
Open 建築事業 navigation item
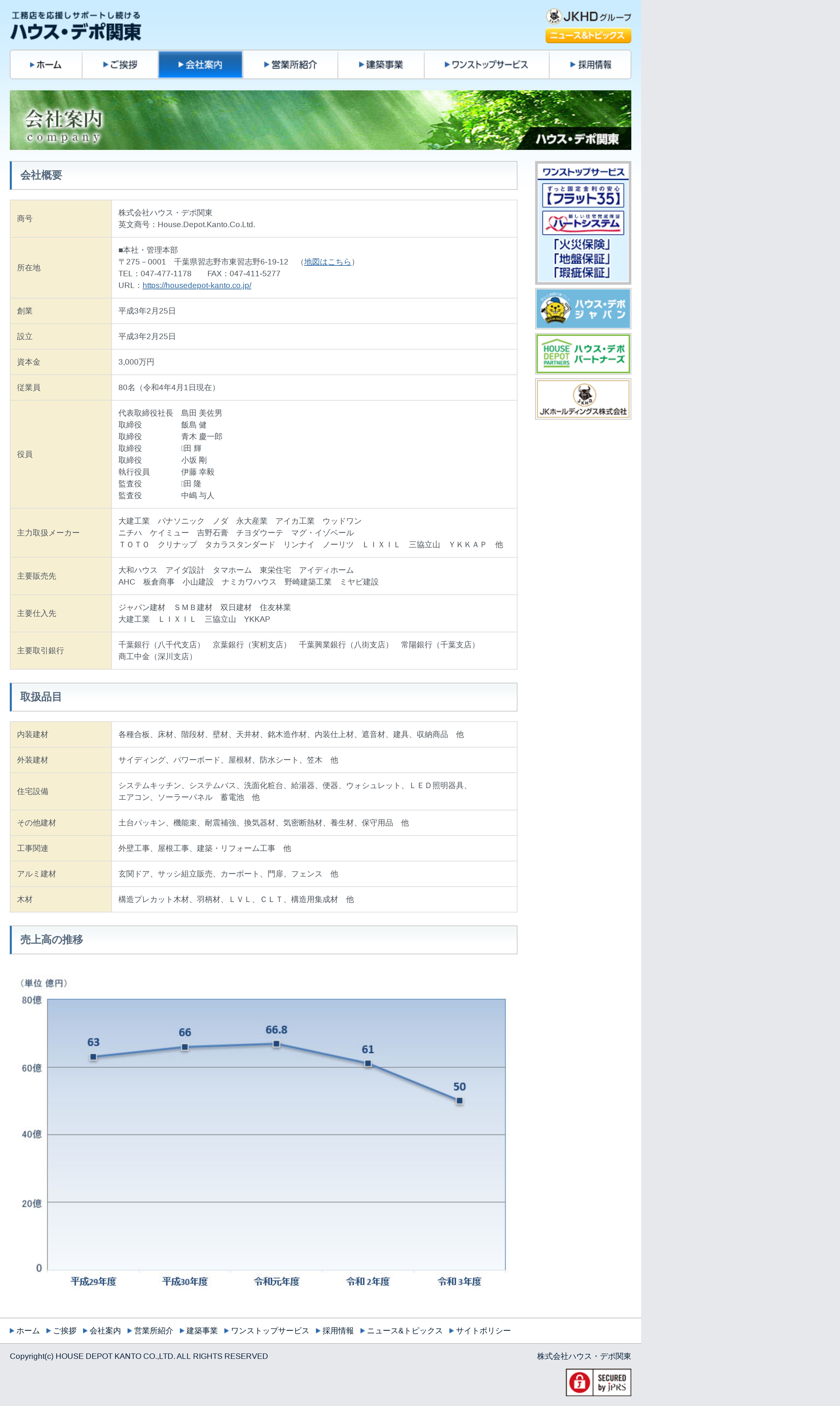click(x=381, y=65)
